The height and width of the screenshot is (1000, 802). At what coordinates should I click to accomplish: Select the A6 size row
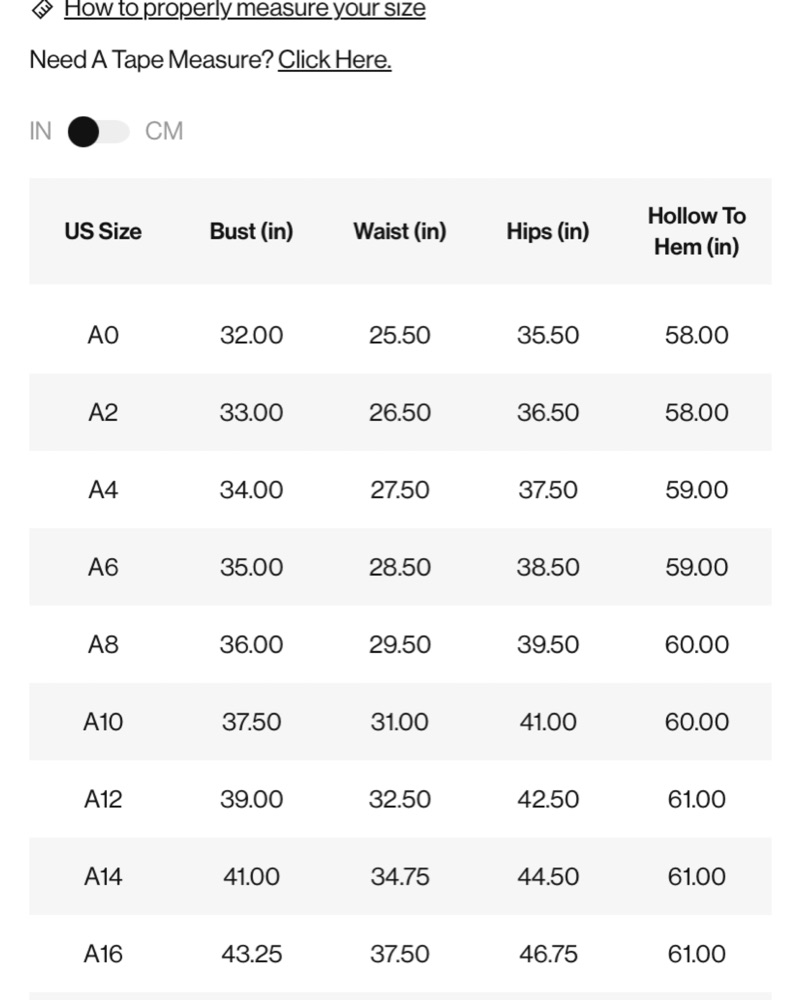(400, 567)
